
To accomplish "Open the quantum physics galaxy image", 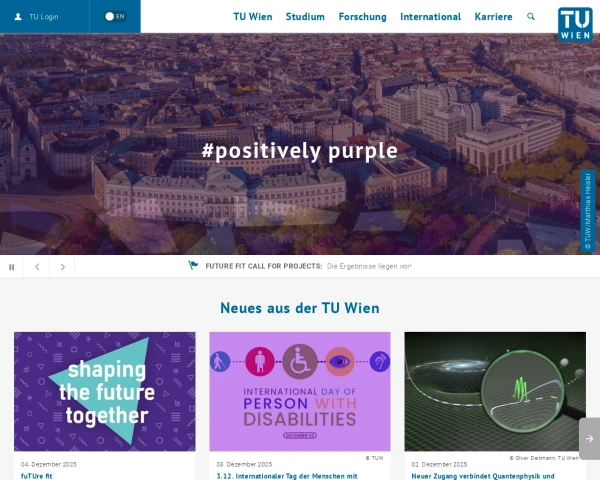I will [495, 392].
